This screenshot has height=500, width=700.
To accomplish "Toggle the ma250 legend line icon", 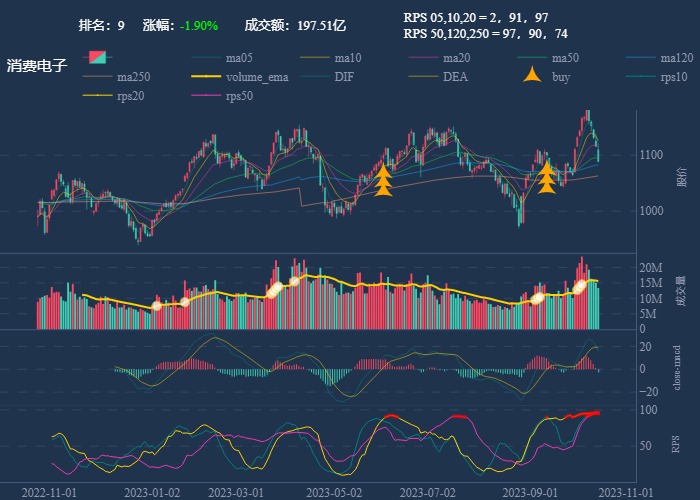I will (x=97, y=77).
